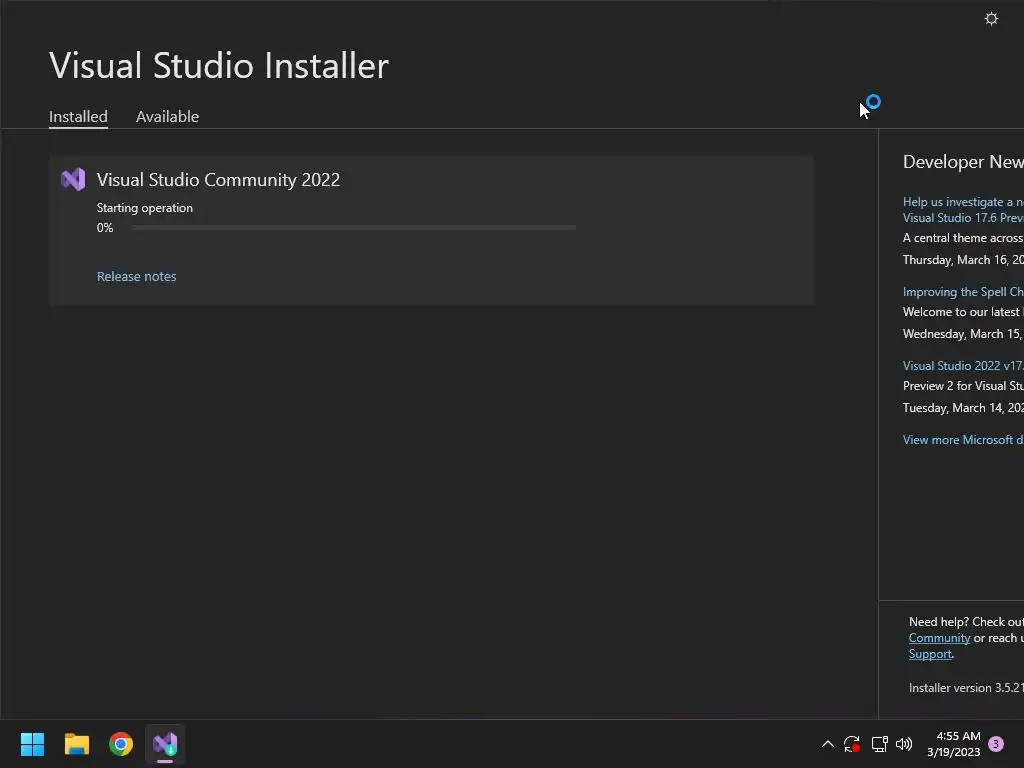This screenshot has width=1024, height=768.
Task: Open 'View more Microsoft' link
Action: coord(963,440)
